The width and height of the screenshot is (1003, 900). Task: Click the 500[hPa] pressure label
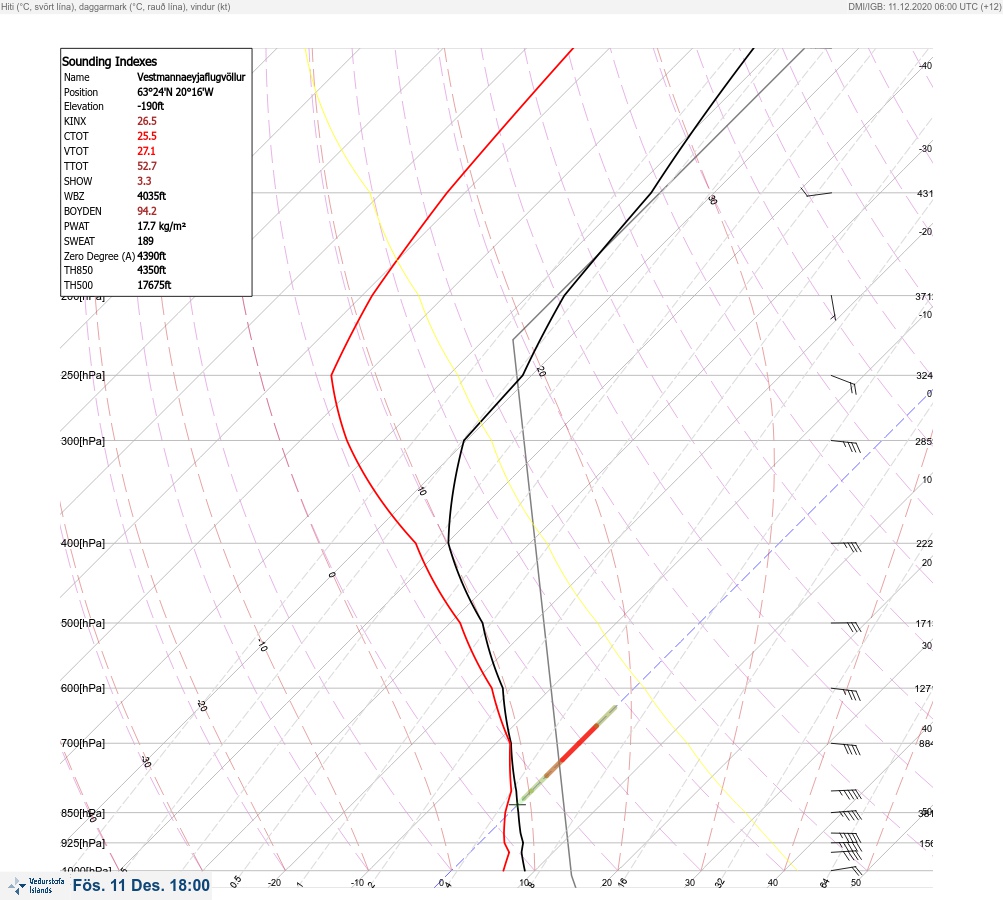tap(83, 623)
